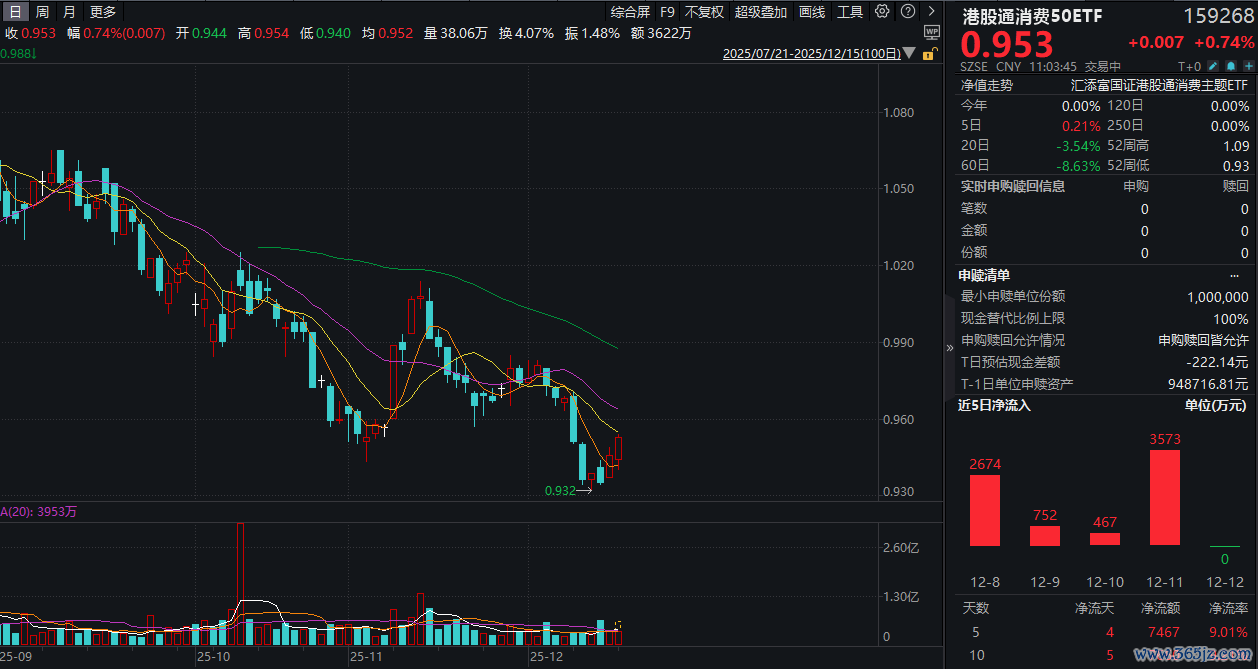Open the 不复权 adjustment dropdown
The image size is (1258, 669).
pos(704,12)
